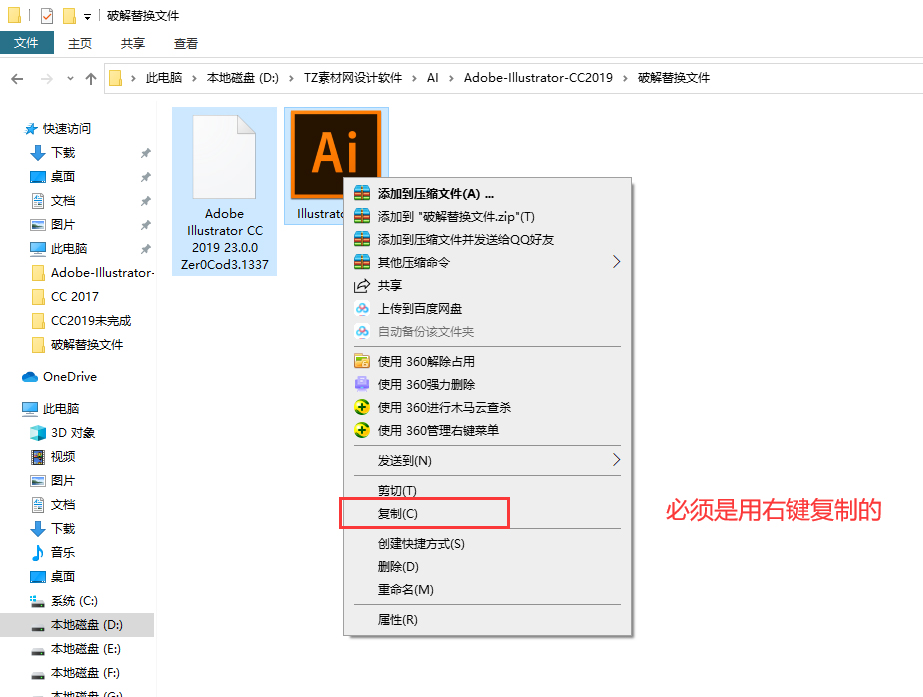Switch to the 主页 ribbon tab
This screenshot has width=923, height=697.
[x=80, y=43]
